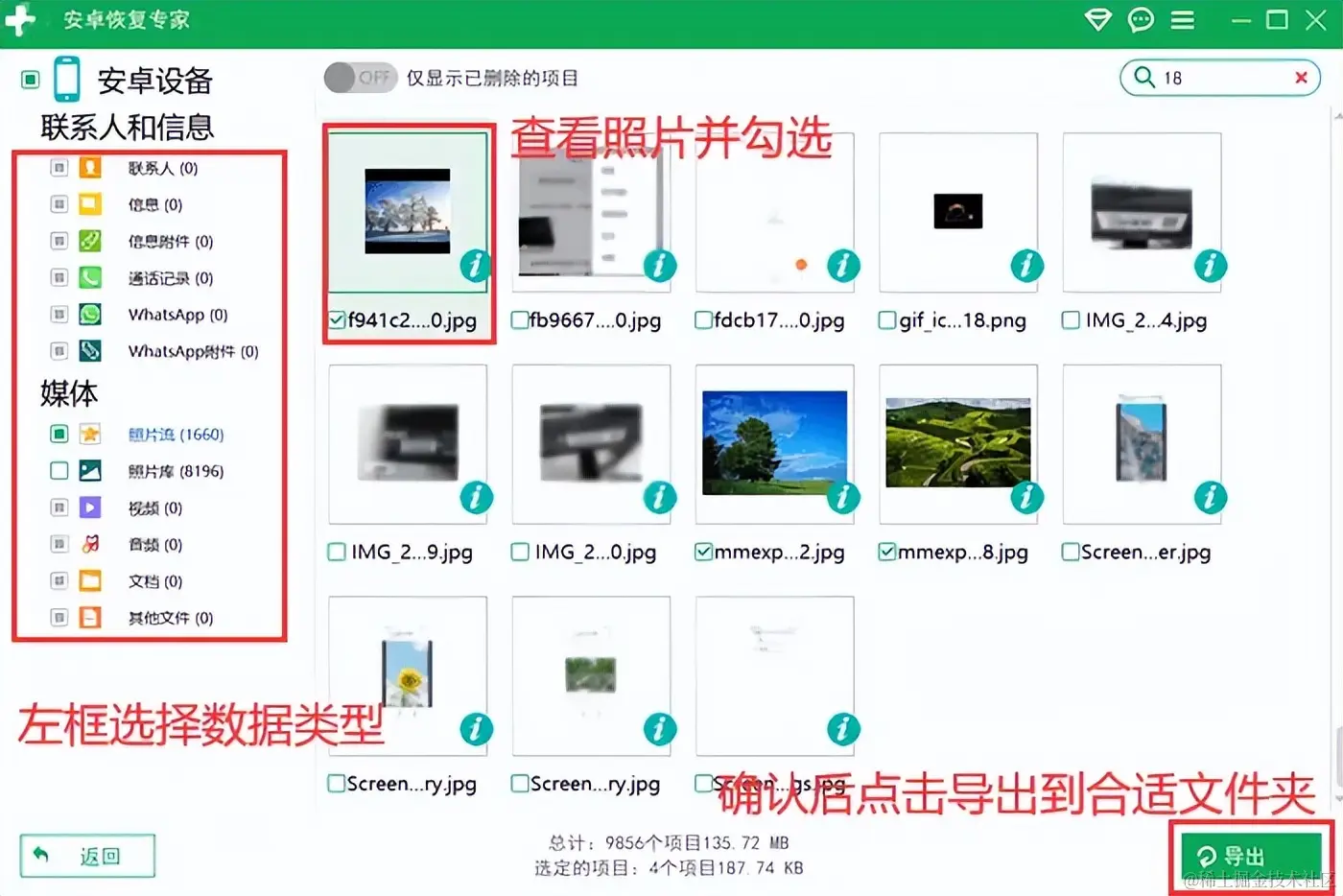Check the 照片库 (8196) checkbox
The width and height of the screenshot is (1343, 896).
click(x=59, y=470)
